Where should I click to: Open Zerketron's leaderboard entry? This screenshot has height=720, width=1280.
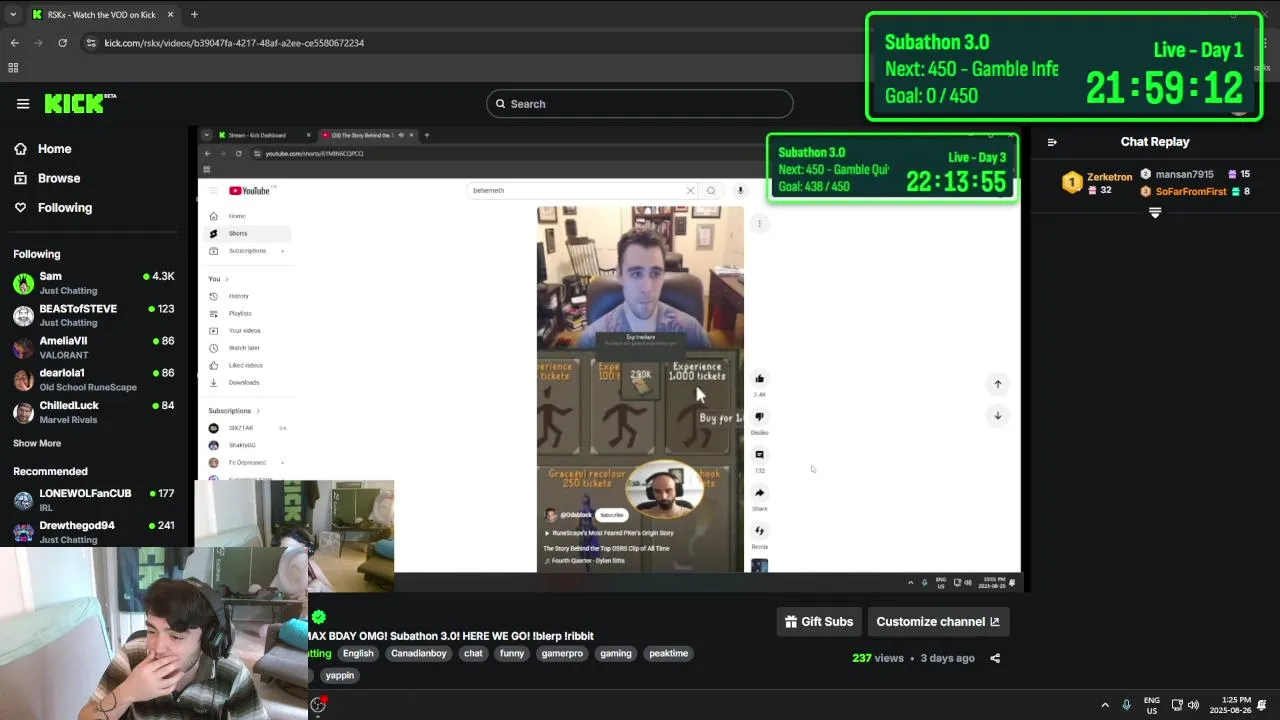click(1098, 183)
